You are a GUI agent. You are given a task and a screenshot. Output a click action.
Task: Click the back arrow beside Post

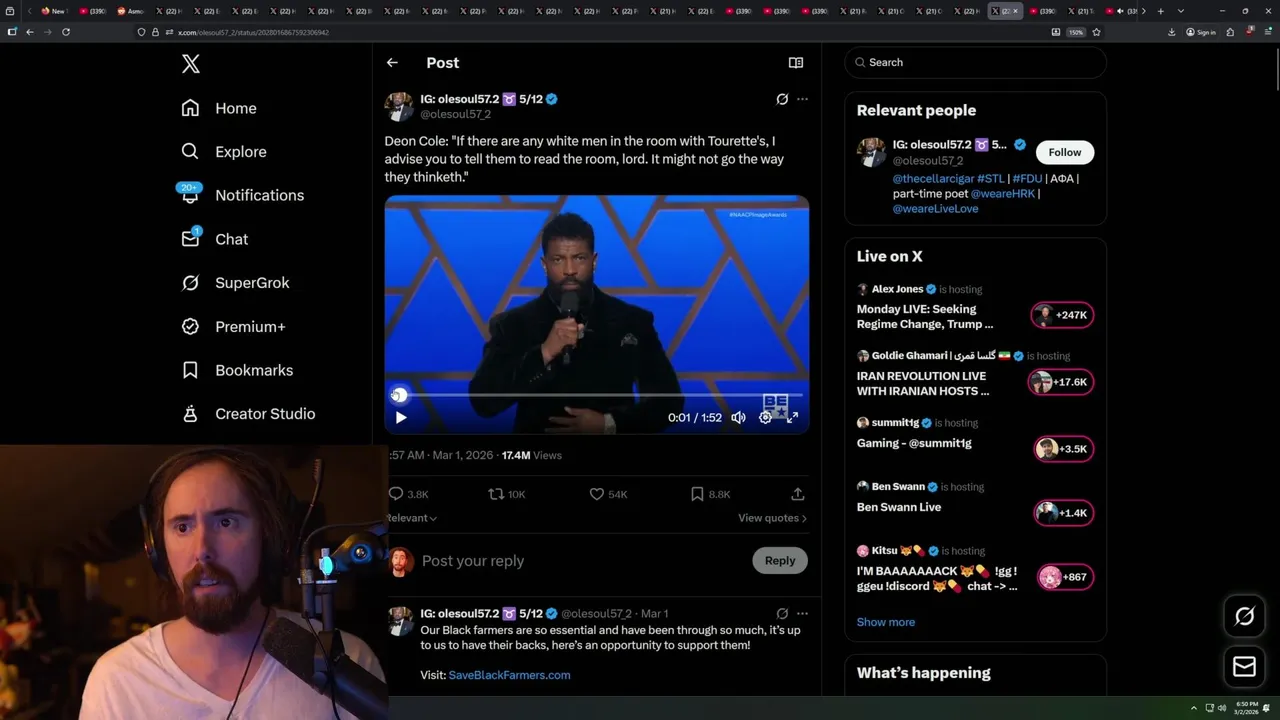392,62
